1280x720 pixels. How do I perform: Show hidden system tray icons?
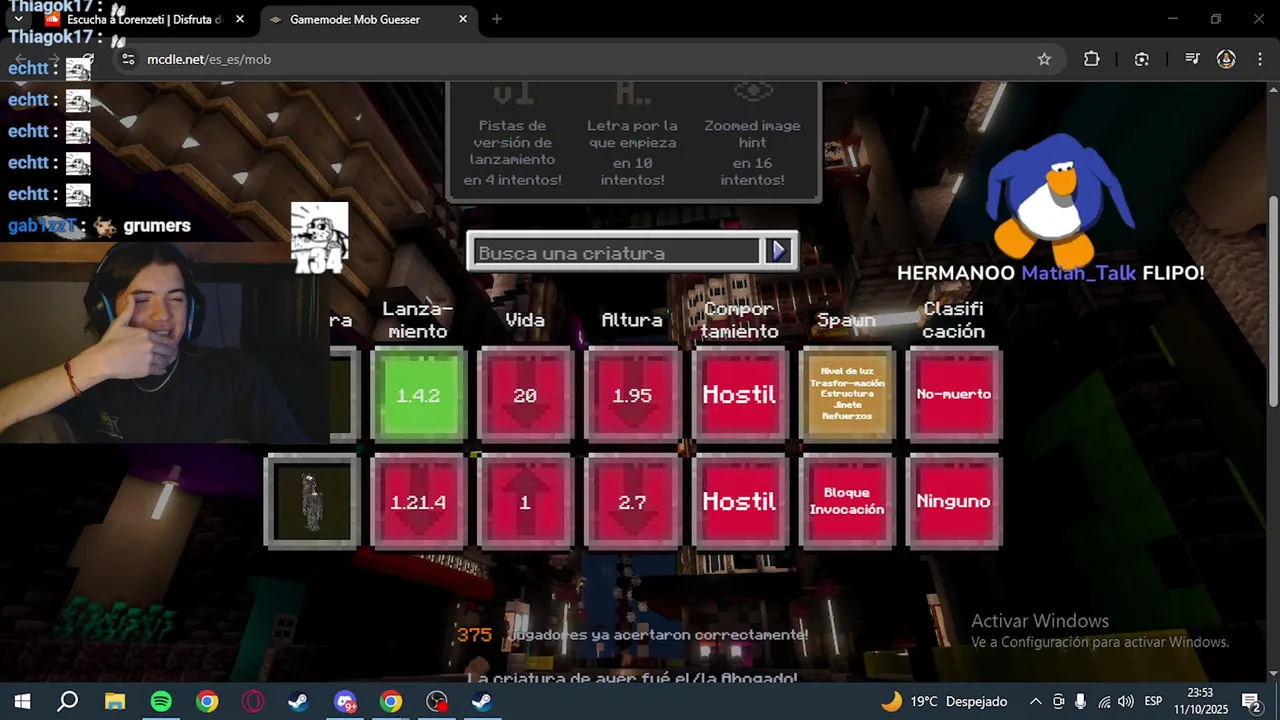coord(1035,701)
